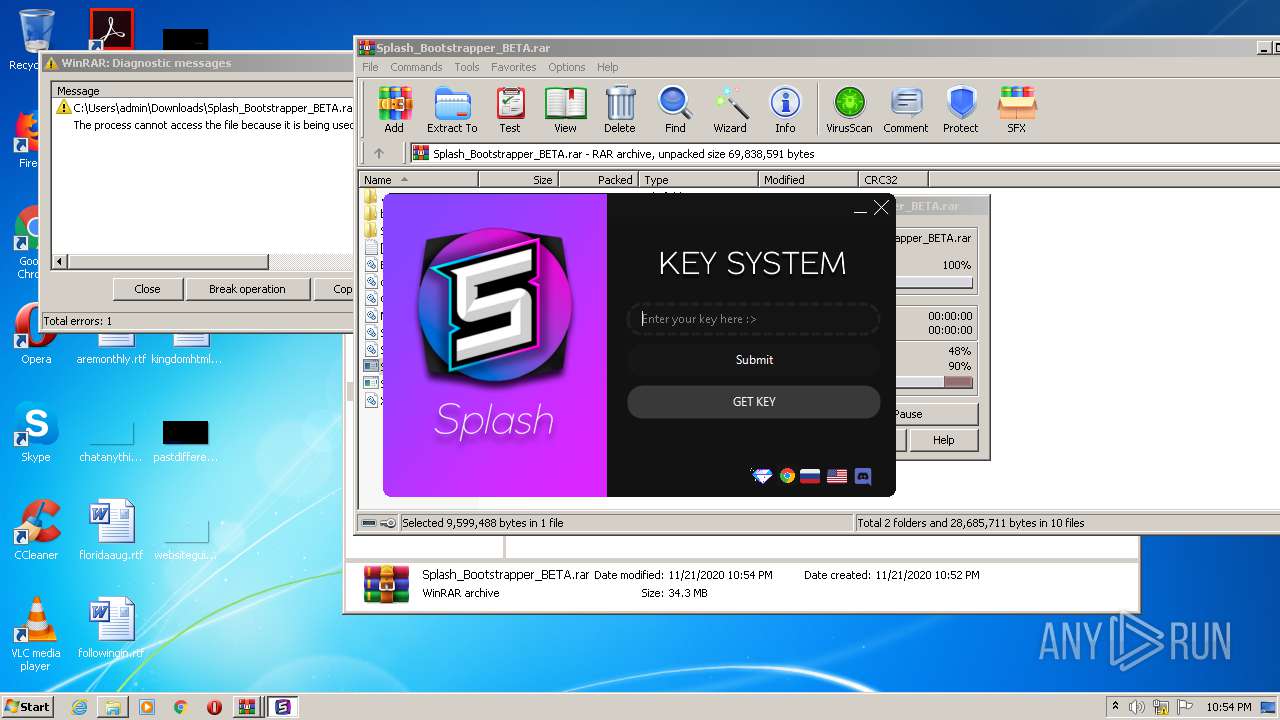
Task: Click the WinRAR archive path address bar
Action: (843, 154)
